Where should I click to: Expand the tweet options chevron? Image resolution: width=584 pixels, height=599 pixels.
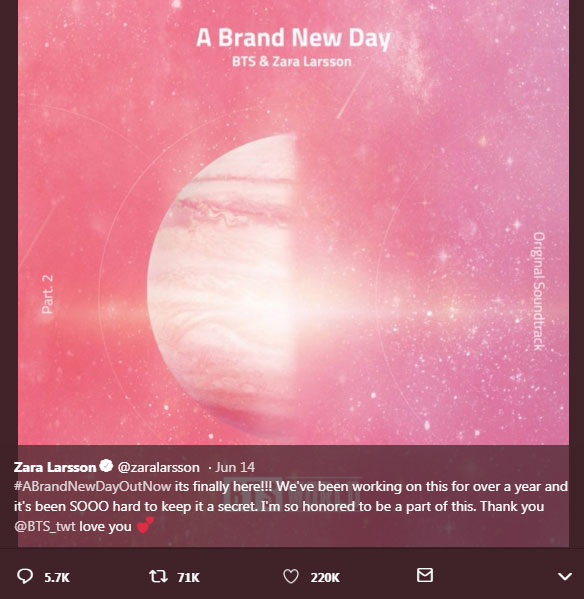pos(565,576)
